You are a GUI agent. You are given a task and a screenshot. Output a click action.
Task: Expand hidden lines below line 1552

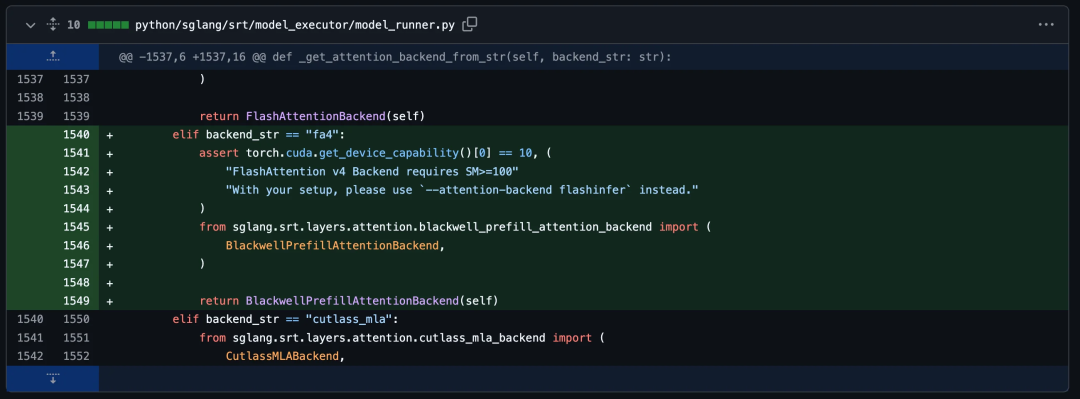click(x=53, y=379)
